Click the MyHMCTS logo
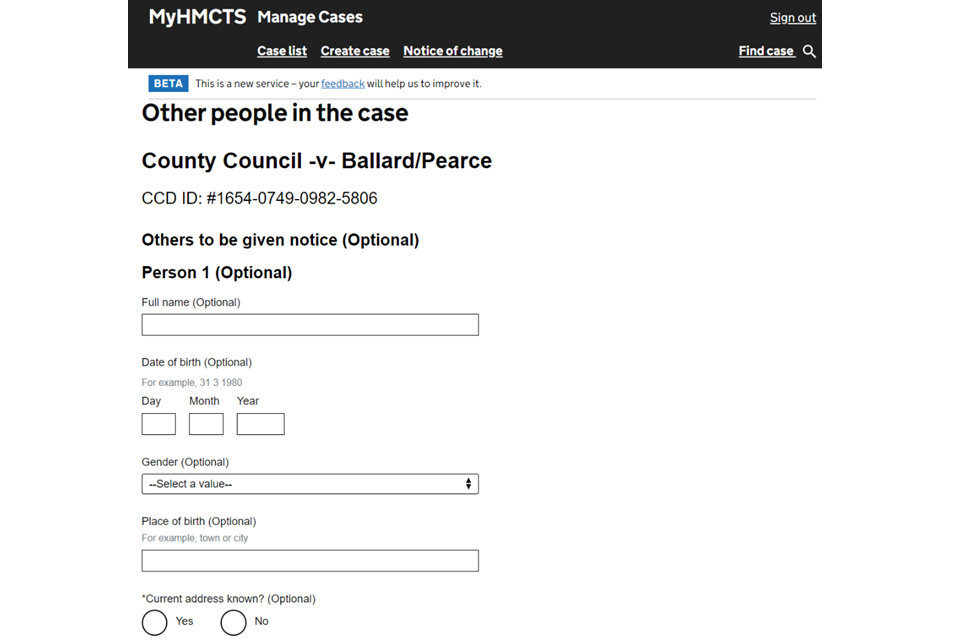Image resolution: width=960 pixels, height=640 pixels. tap(197, 17)
